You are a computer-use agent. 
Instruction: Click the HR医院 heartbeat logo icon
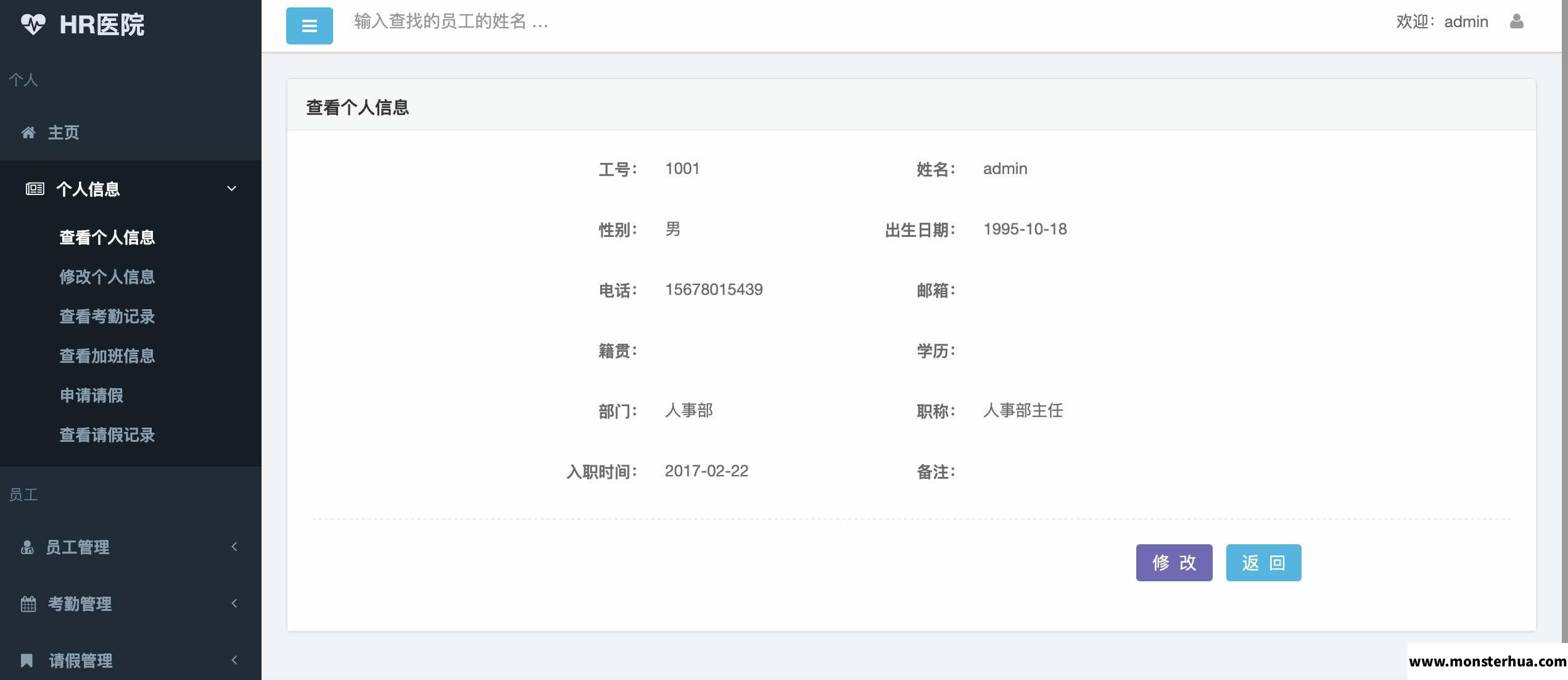coord(33,25)
